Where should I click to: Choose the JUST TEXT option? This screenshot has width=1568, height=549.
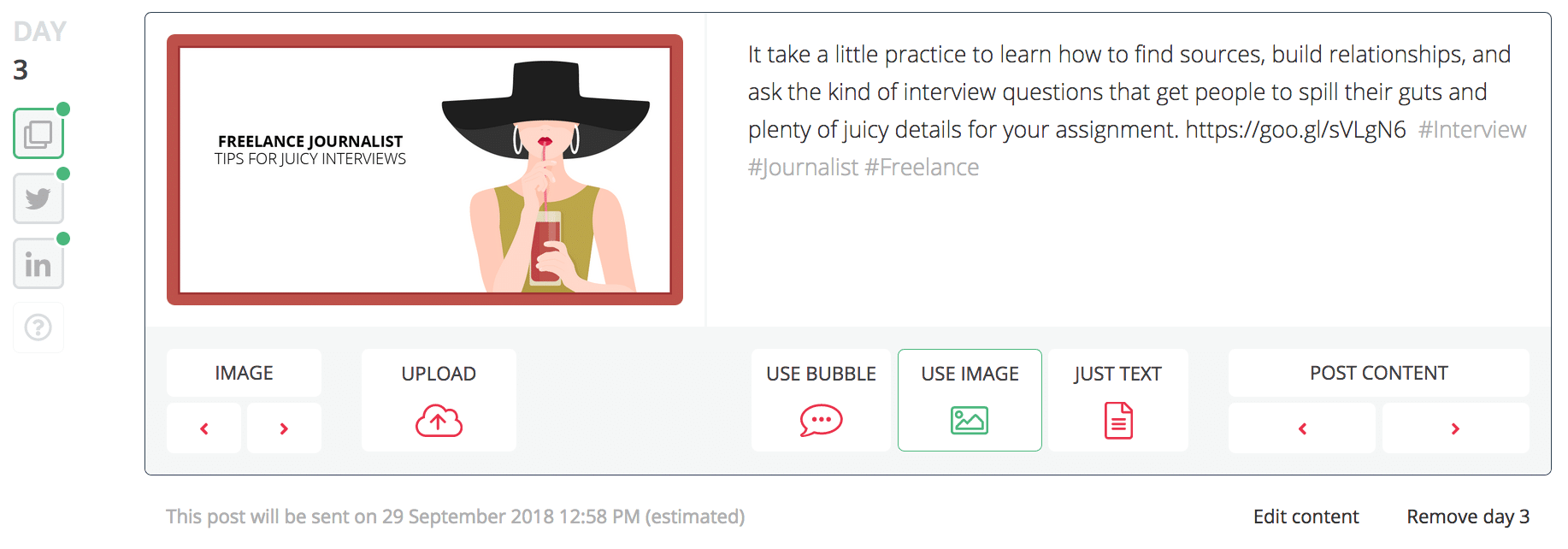[1118, 374]
